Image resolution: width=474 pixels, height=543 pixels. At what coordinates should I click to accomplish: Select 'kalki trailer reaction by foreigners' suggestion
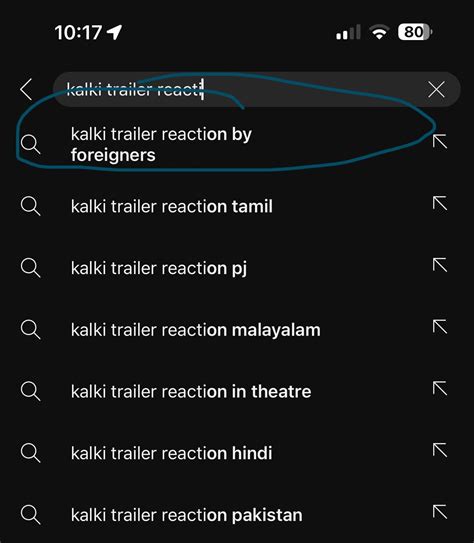point(161,144)
